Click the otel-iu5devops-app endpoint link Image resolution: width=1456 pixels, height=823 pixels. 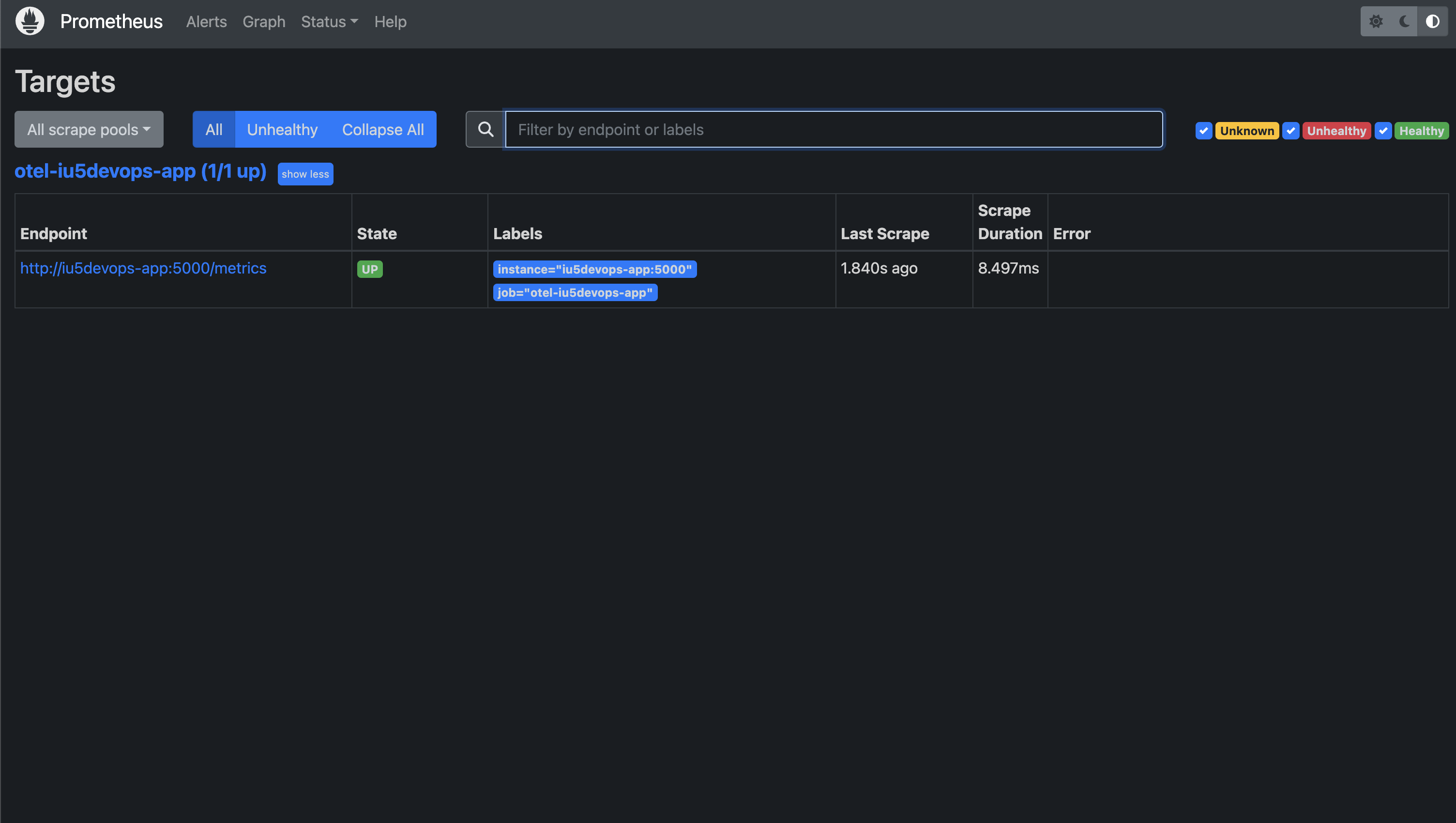click(x=143, y=267)
